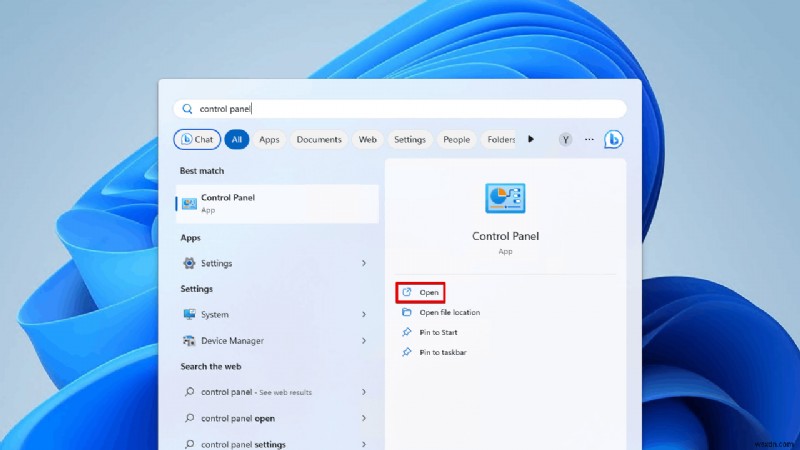Expand the 'control panel' web result chevron

364,392
